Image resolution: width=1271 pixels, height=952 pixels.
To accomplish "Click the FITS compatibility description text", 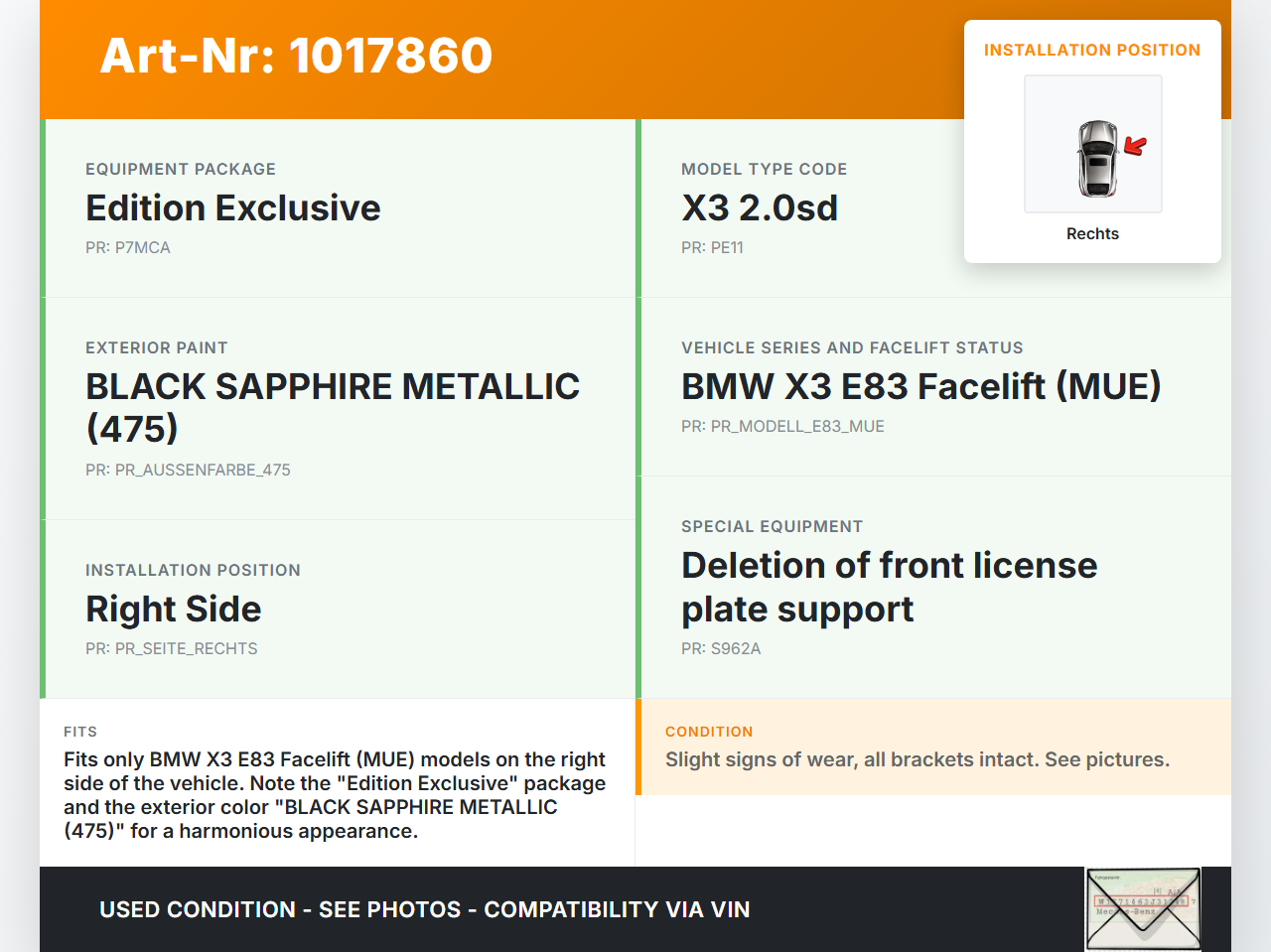I will pos(334,795).
